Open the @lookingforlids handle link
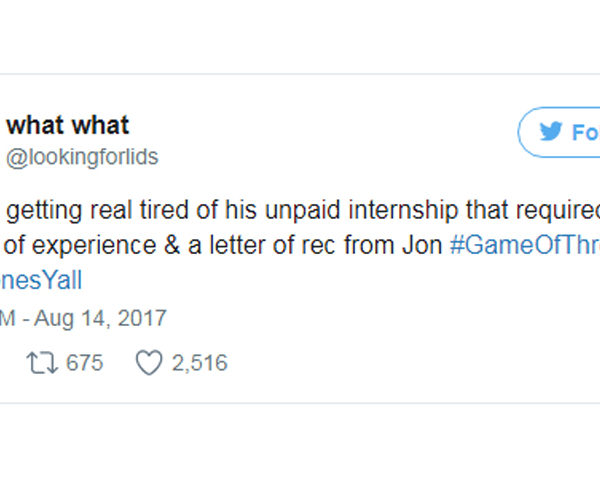This screenshot has height=492, width=600. [82, 158]
